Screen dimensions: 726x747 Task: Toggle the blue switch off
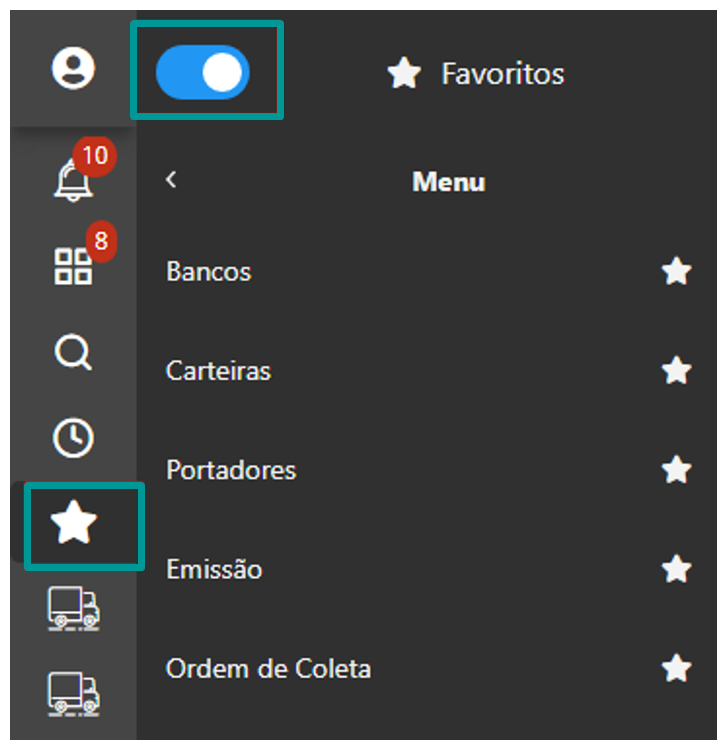click(203, 73)
